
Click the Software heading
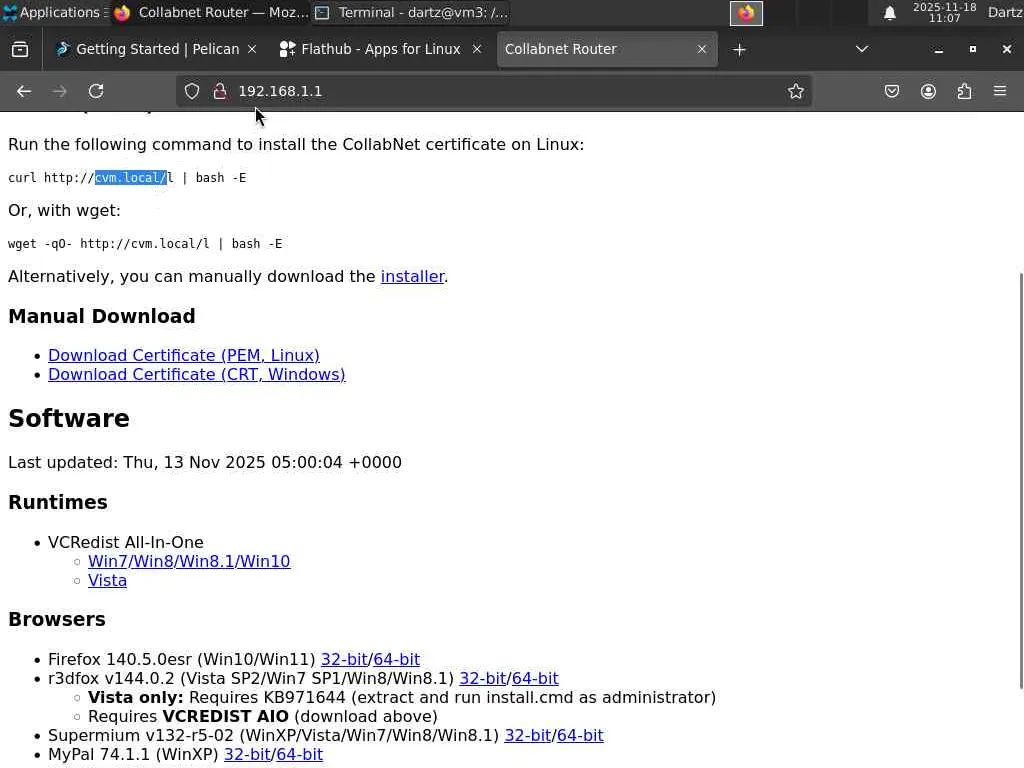pyautogui.click(x=69, y=419)
